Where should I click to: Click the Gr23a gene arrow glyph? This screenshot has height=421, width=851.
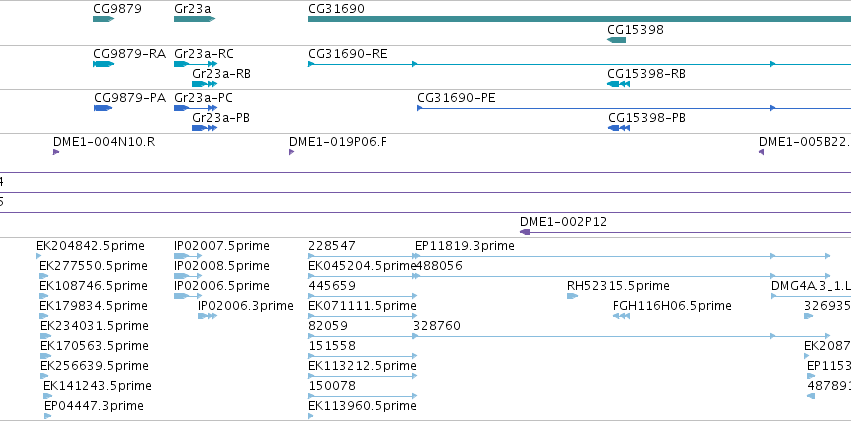click(194, 19)
